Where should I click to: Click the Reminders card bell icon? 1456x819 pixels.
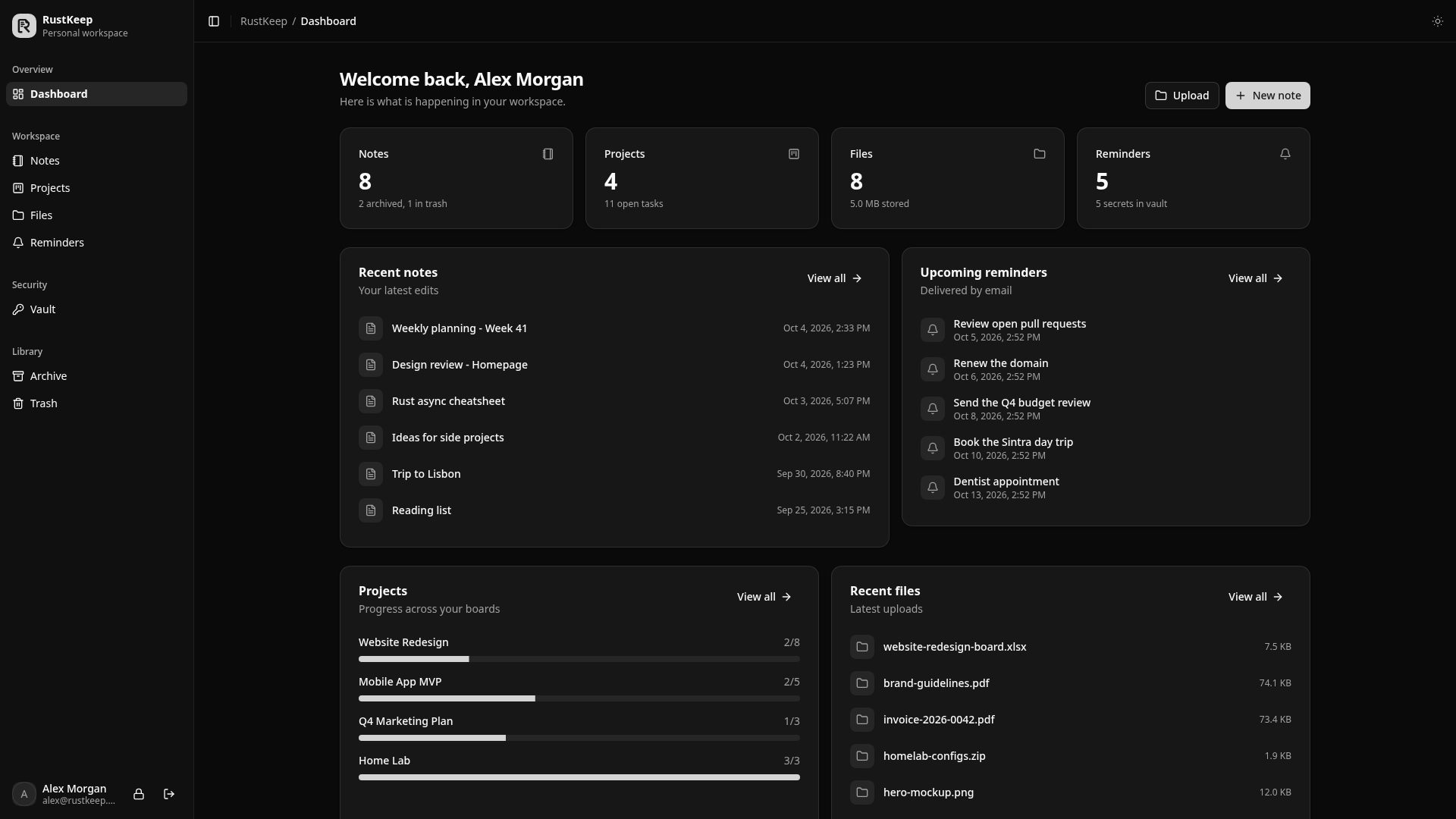tap(1285, 154)
